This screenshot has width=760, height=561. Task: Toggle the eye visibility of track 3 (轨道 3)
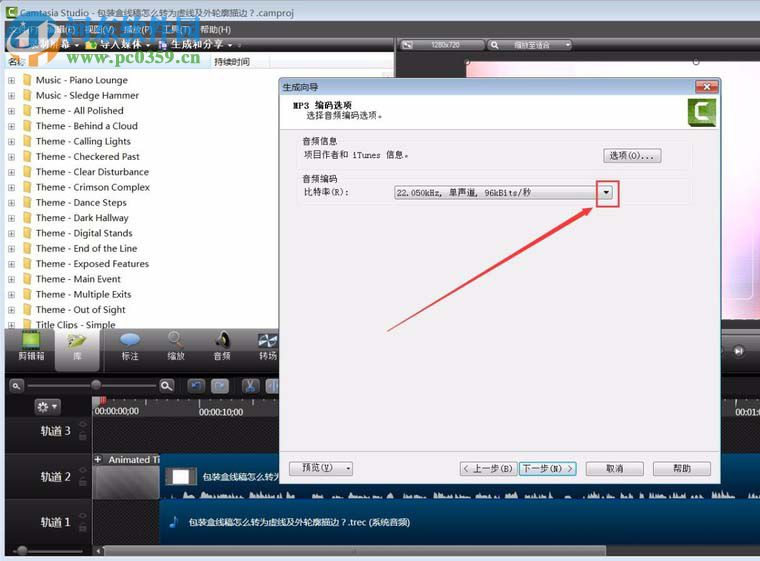pos(83,424)
